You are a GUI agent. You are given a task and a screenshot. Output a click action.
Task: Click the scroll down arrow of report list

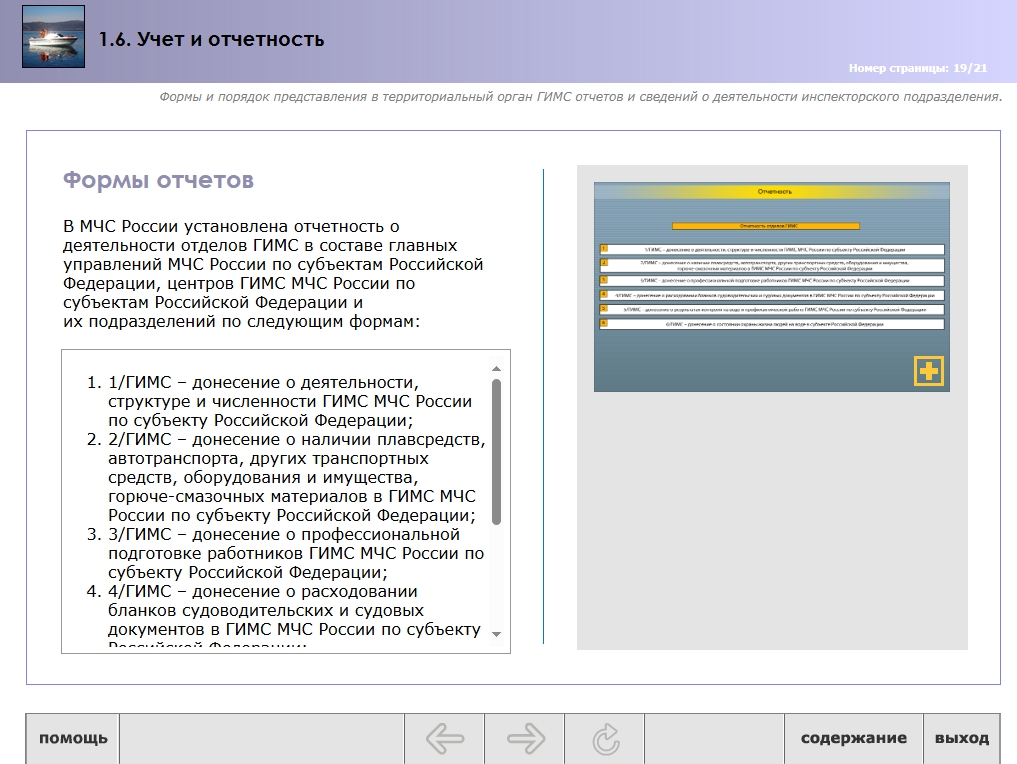497,634
